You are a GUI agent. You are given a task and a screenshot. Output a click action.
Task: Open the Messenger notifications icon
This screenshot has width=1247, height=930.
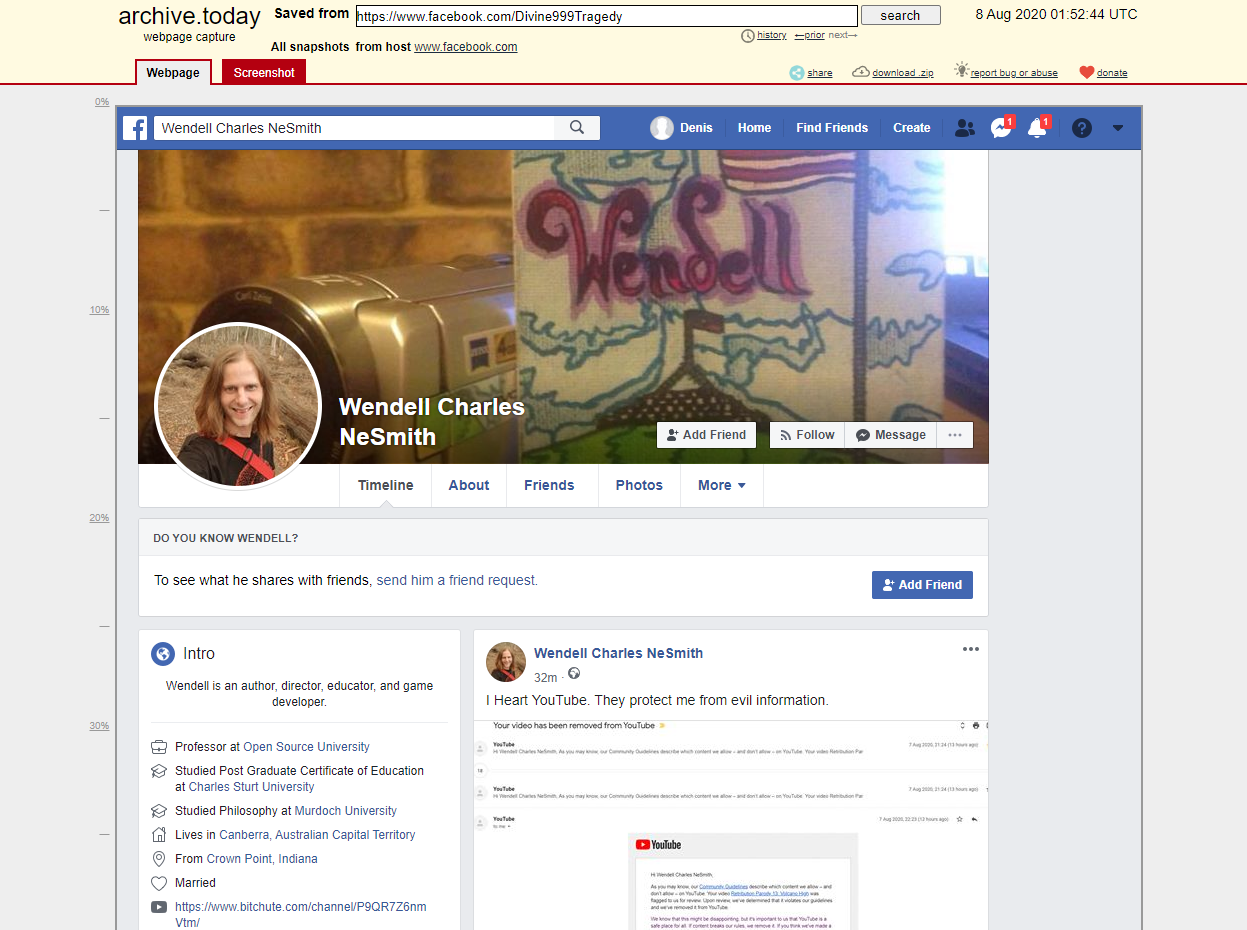pyautogui.click(x=1001, y=127)
